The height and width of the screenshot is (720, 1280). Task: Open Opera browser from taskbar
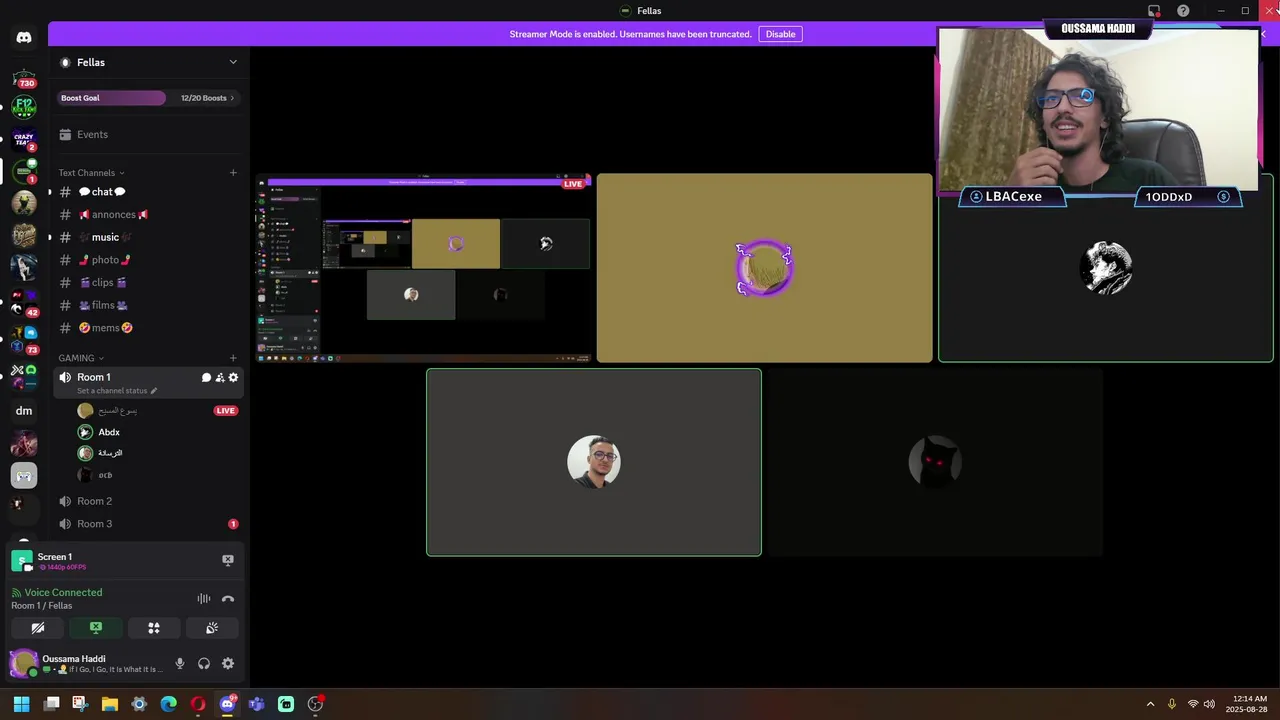pos(198,704)
